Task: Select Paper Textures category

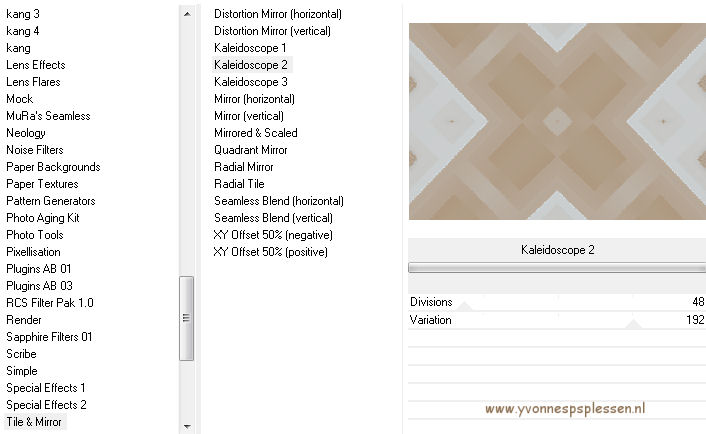Action: pyautogui.click(x=42, y=184)
